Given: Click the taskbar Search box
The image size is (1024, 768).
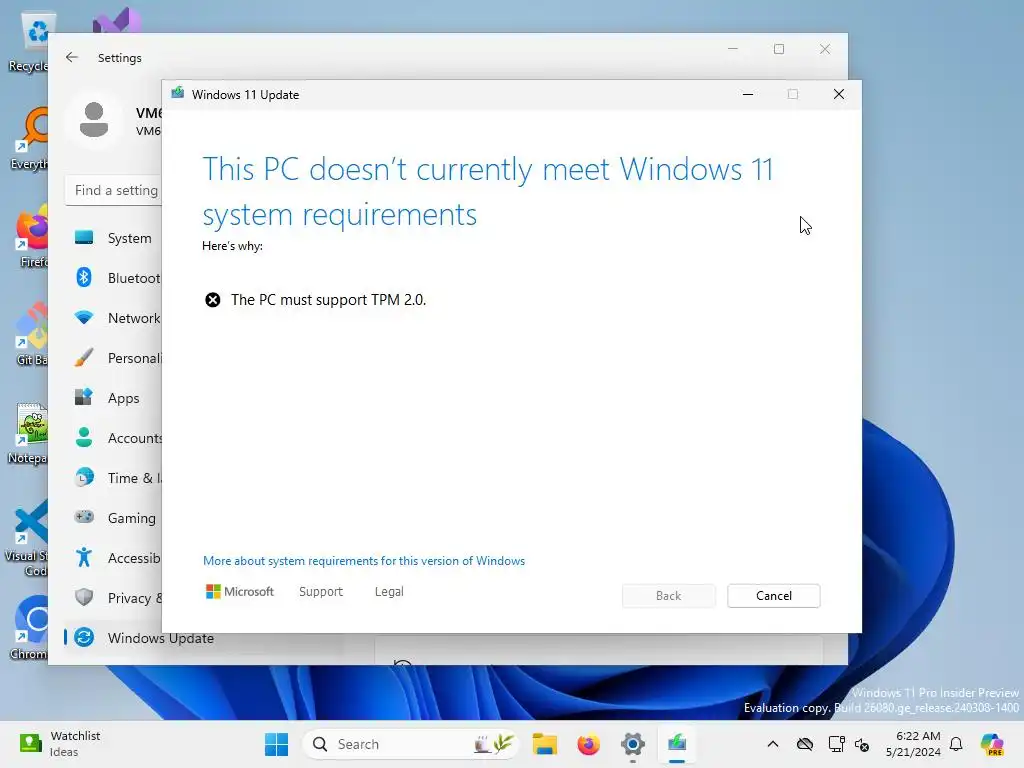Looking at the screenshot, I should coord(410,744).
